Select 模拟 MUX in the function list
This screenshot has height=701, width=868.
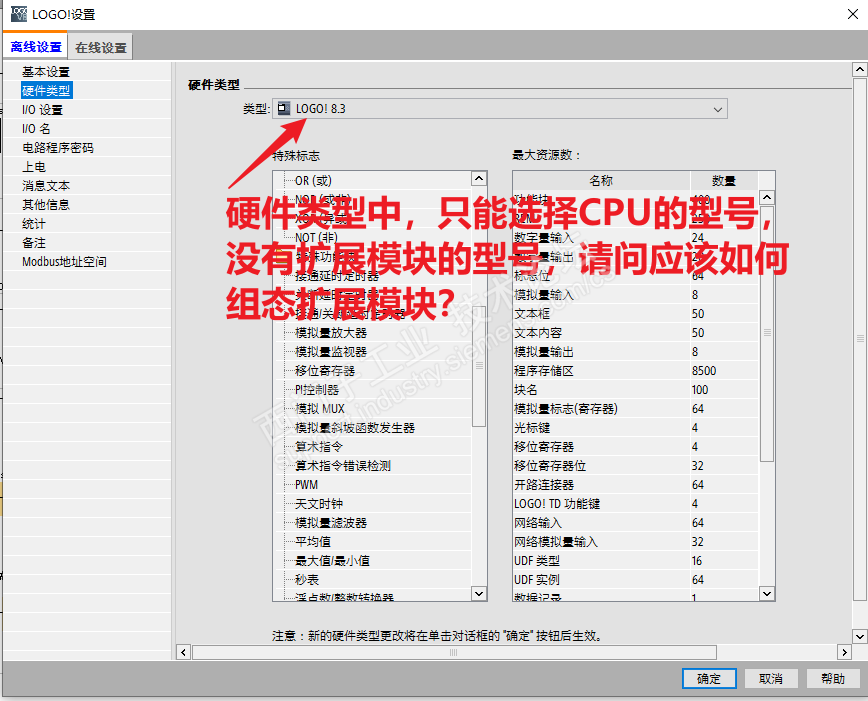point(319,409)
